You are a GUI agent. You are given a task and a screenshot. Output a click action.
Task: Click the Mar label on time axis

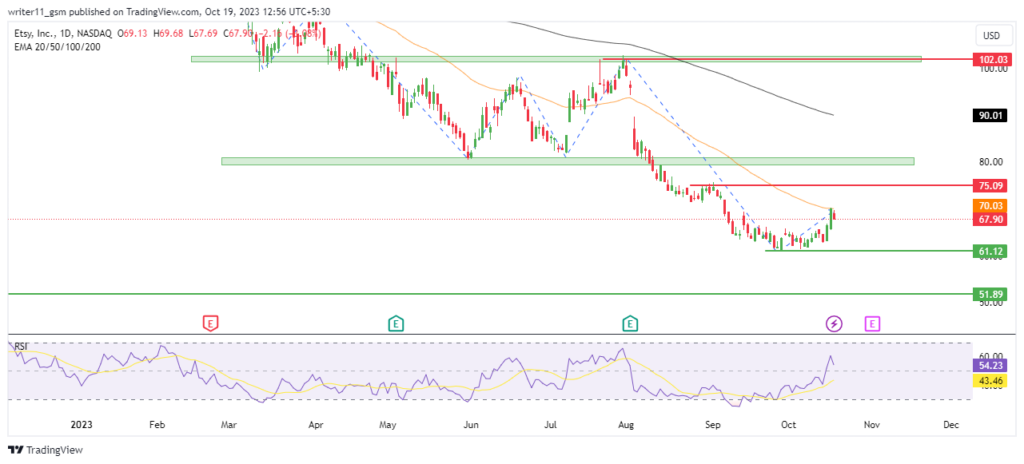229,425
